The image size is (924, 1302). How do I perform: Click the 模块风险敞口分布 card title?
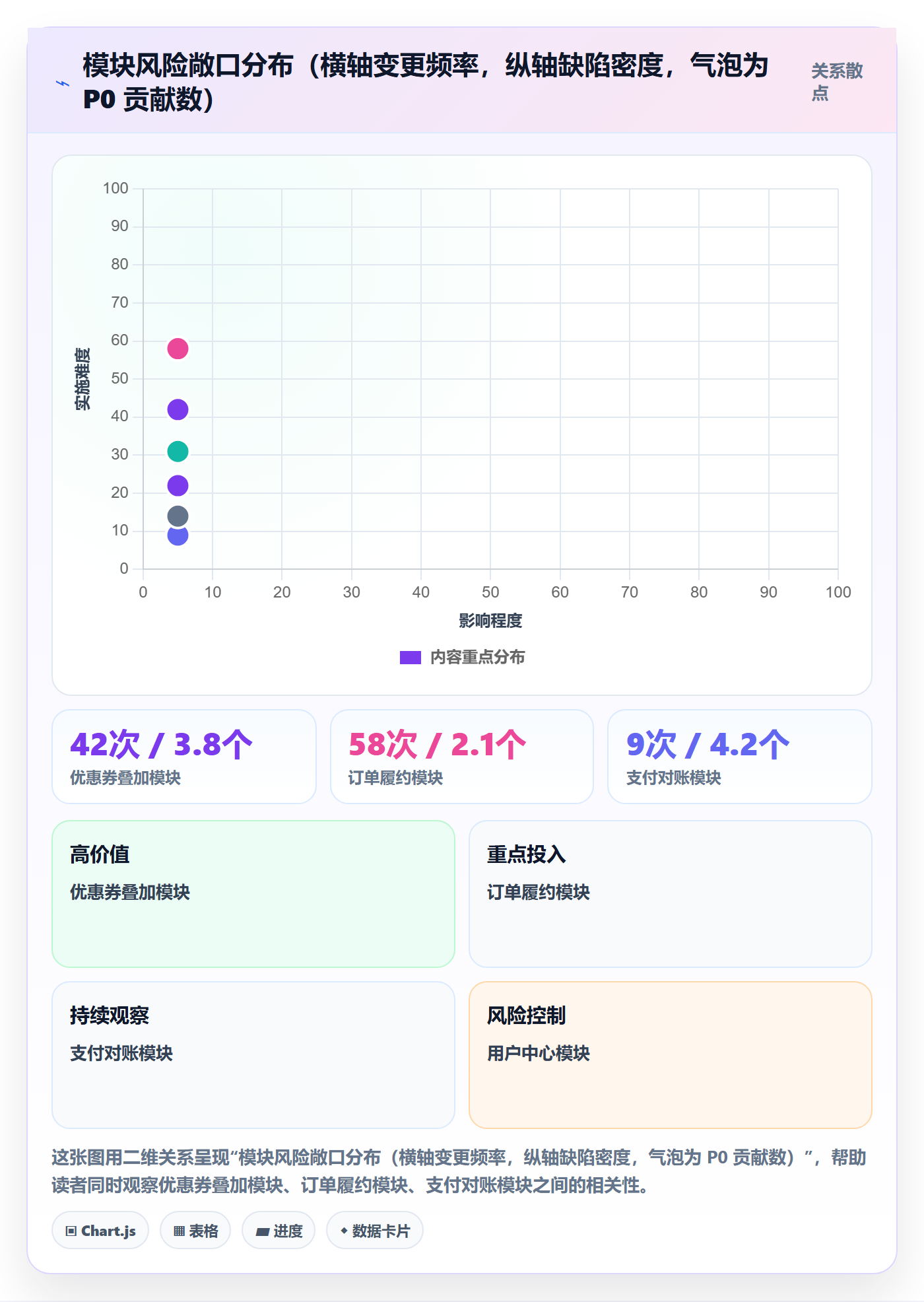[426, 83]
